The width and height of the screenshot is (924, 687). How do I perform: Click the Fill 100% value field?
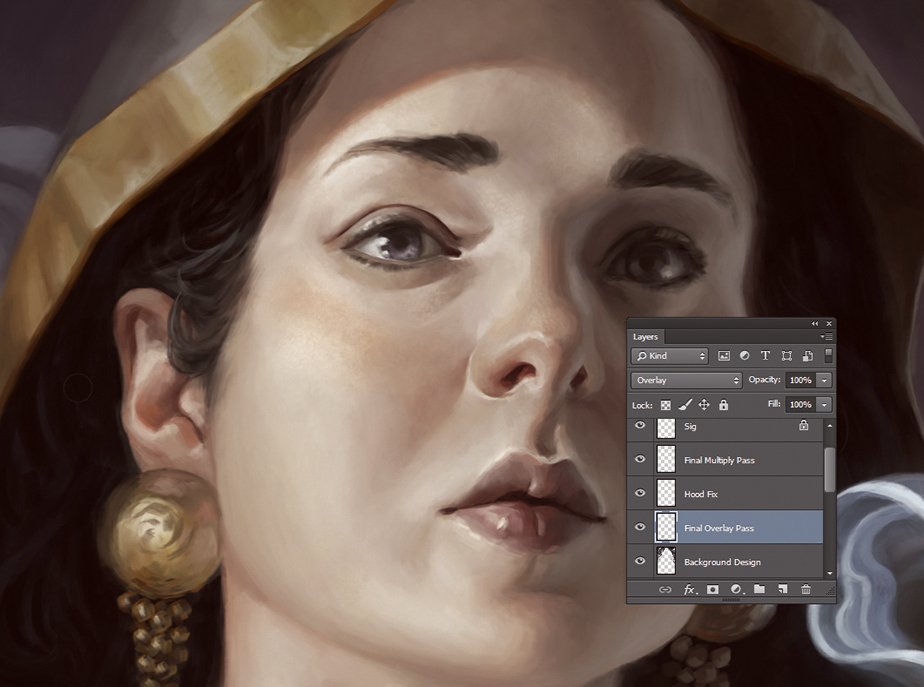coord(800,405)
